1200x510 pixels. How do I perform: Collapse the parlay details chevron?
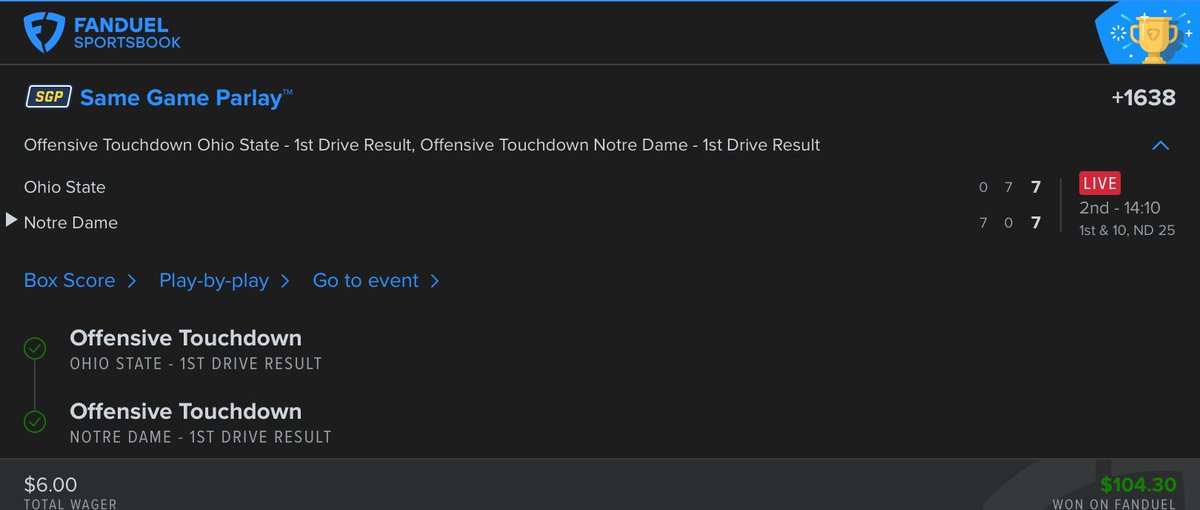pos(1161,145)
